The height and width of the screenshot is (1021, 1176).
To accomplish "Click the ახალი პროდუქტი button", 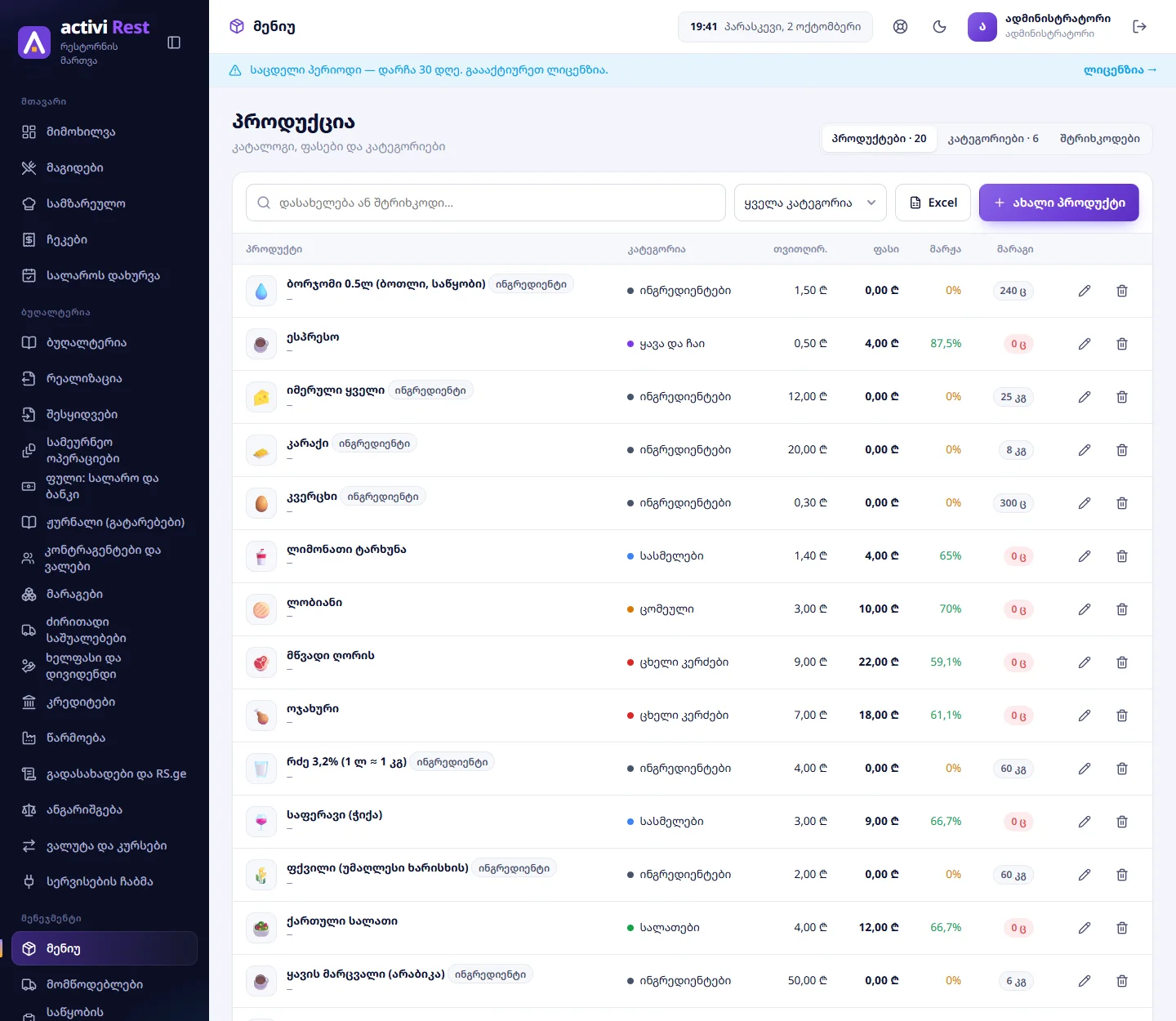I will click(x=1058, y=203).
